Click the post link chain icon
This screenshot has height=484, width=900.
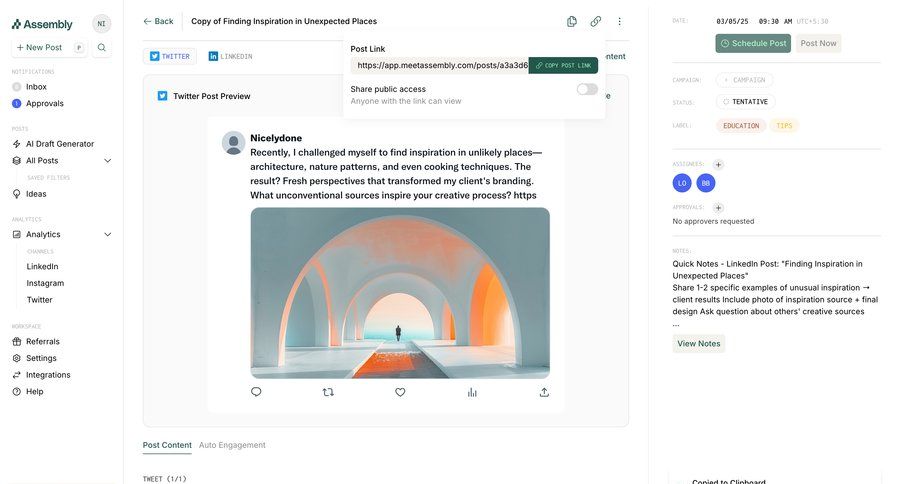(x=596, y=21)
